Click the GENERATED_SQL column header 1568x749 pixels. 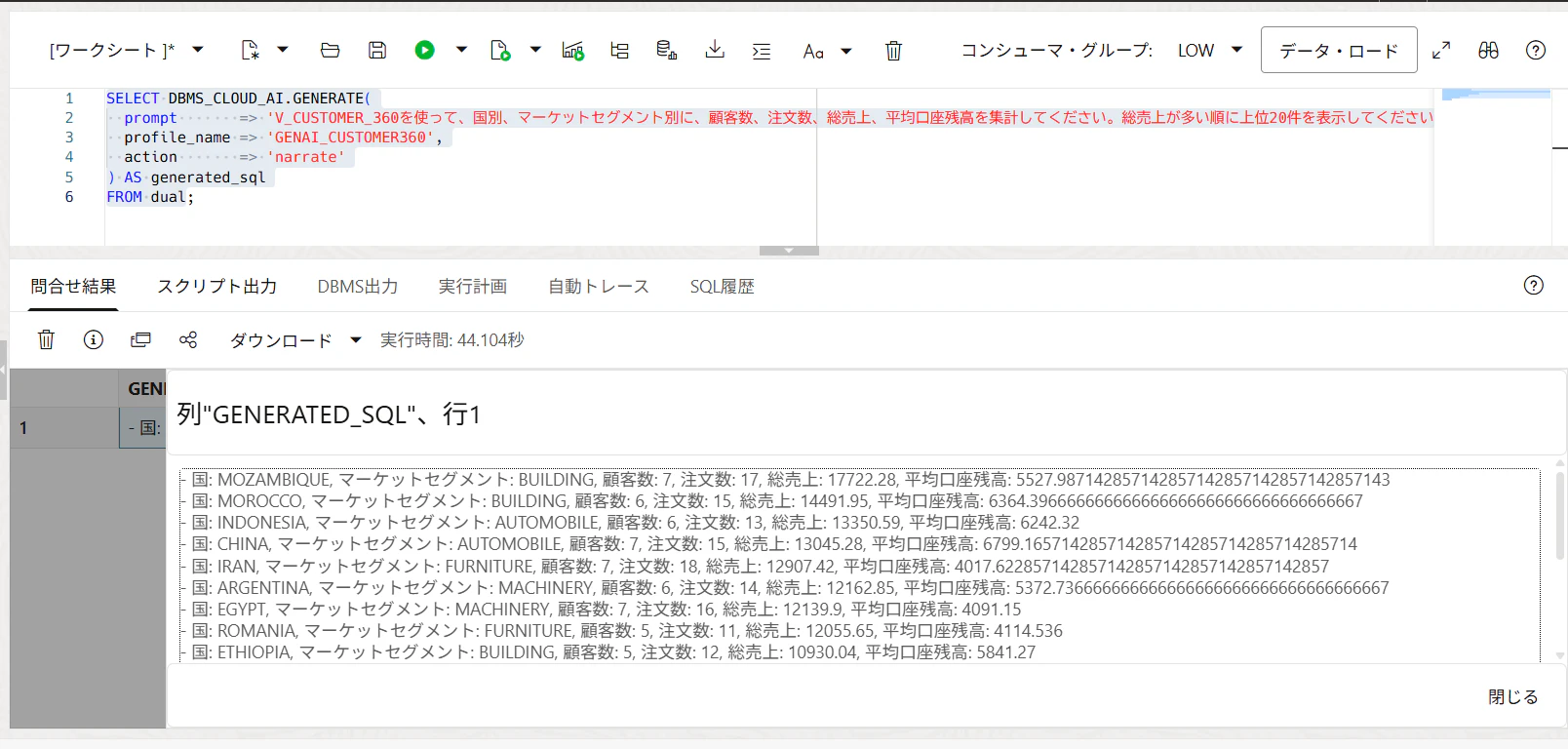pyautogui.click(x=143, y=388)
